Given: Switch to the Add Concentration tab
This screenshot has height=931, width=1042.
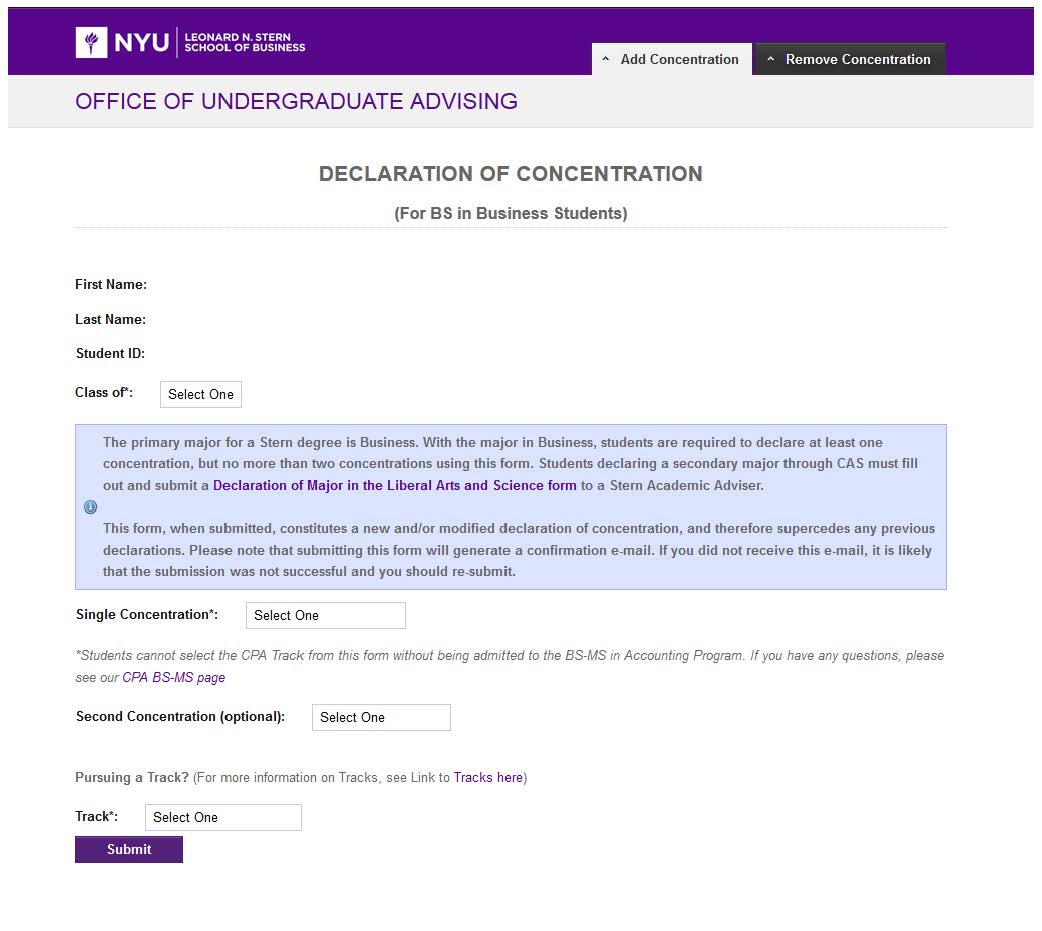Looking at the screenshot, I should pos(679,60).
